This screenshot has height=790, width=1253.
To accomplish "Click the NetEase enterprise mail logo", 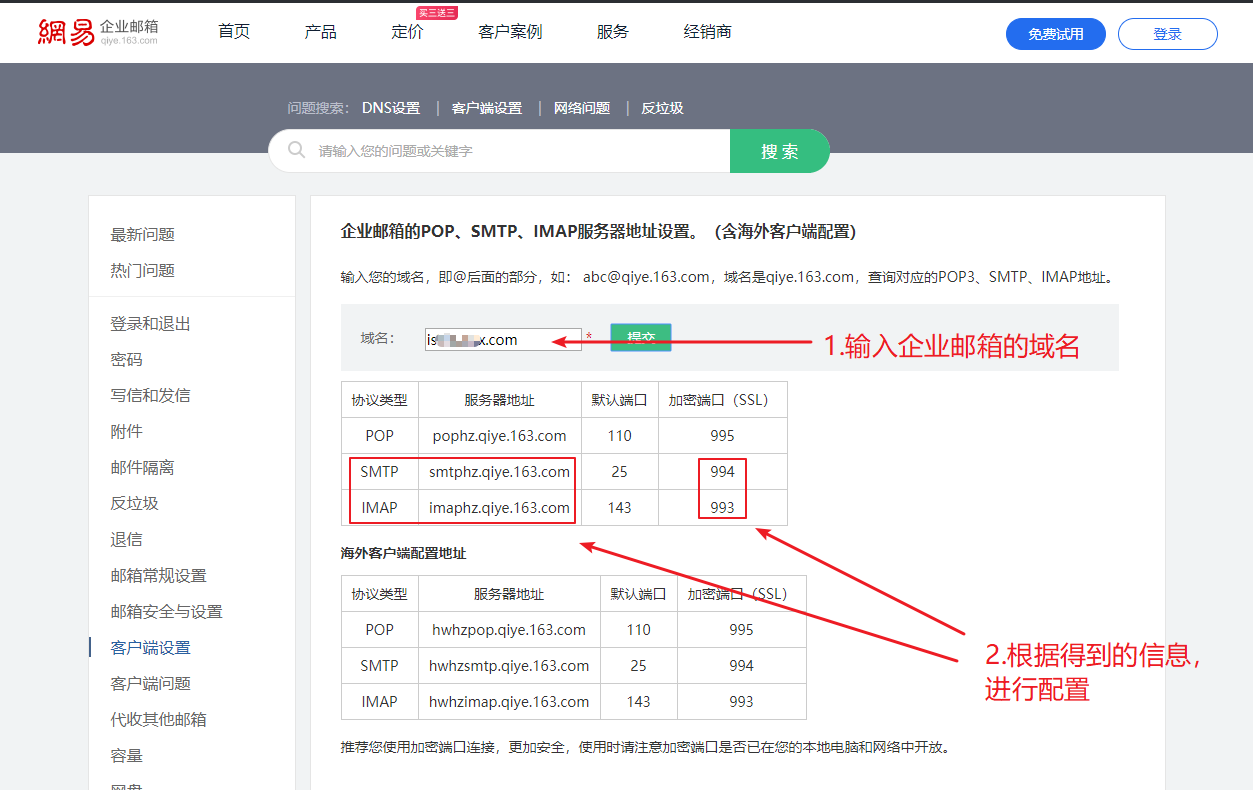I will 97,32.
